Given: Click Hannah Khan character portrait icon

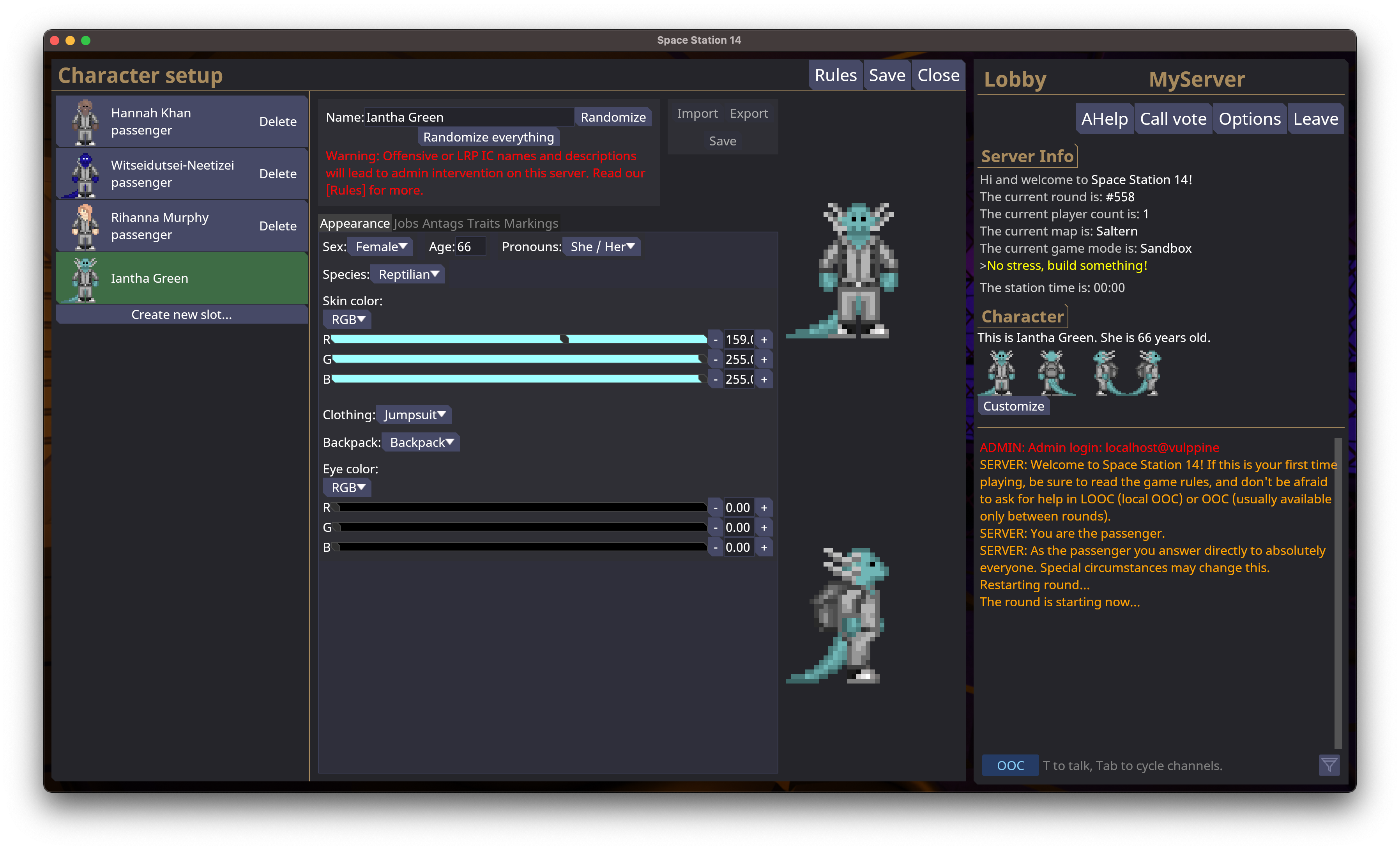Looking at the screenshot, I should click(85, 122).
